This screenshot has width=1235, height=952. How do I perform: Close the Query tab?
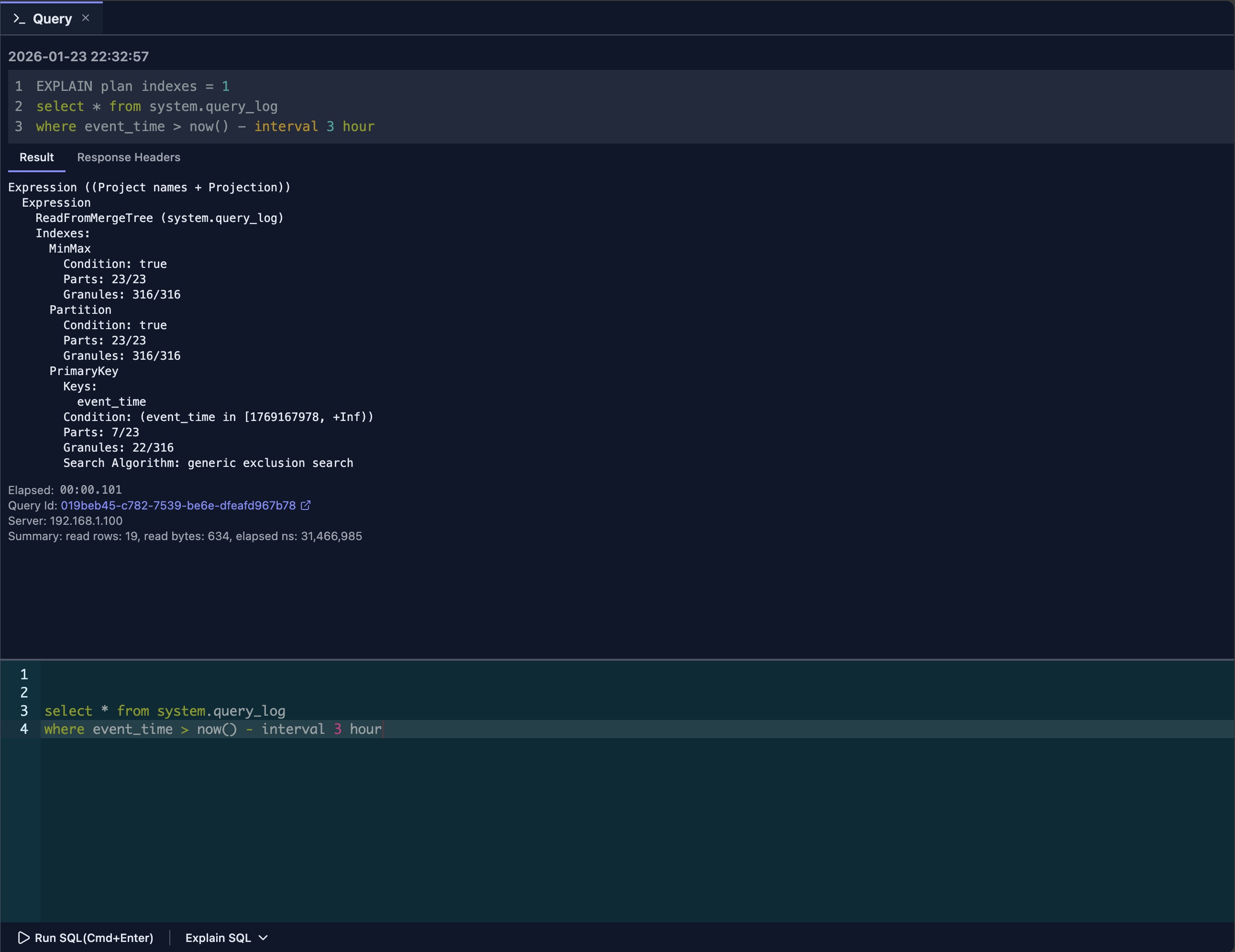[86, 18]
